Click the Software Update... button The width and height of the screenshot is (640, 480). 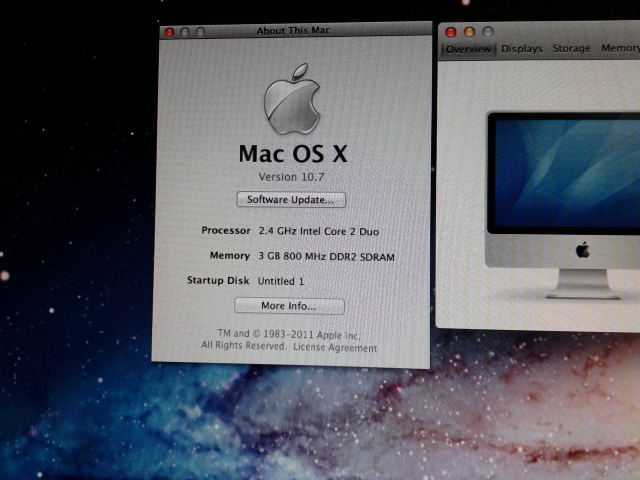[291, 200]
